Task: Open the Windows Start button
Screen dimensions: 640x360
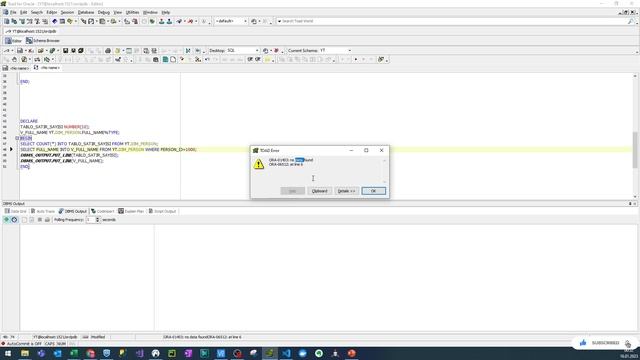Action: 8,353
